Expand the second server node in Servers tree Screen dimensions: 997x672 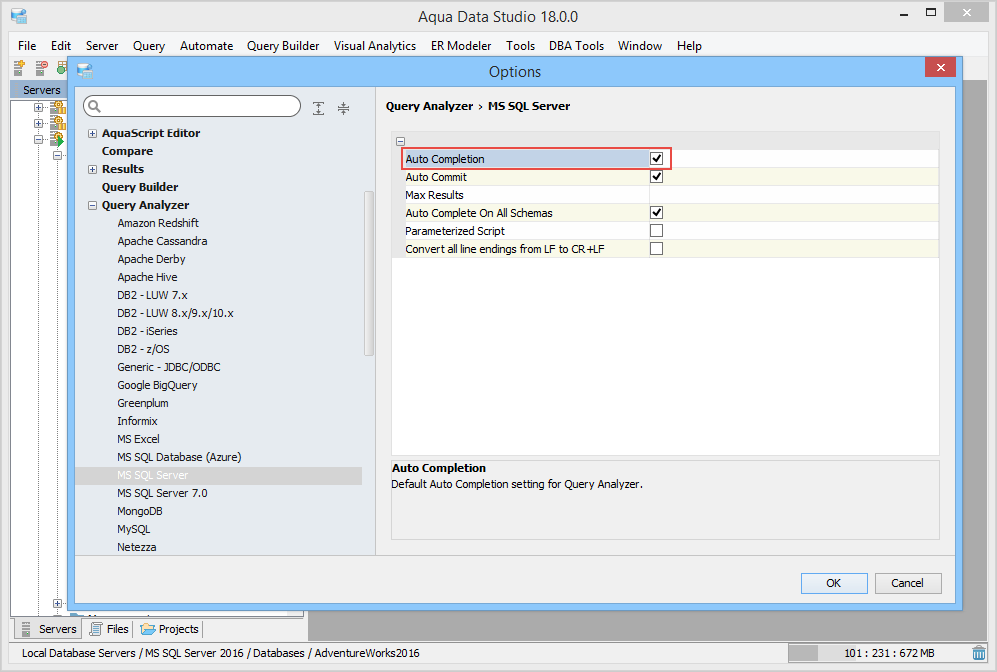point(39,123)
